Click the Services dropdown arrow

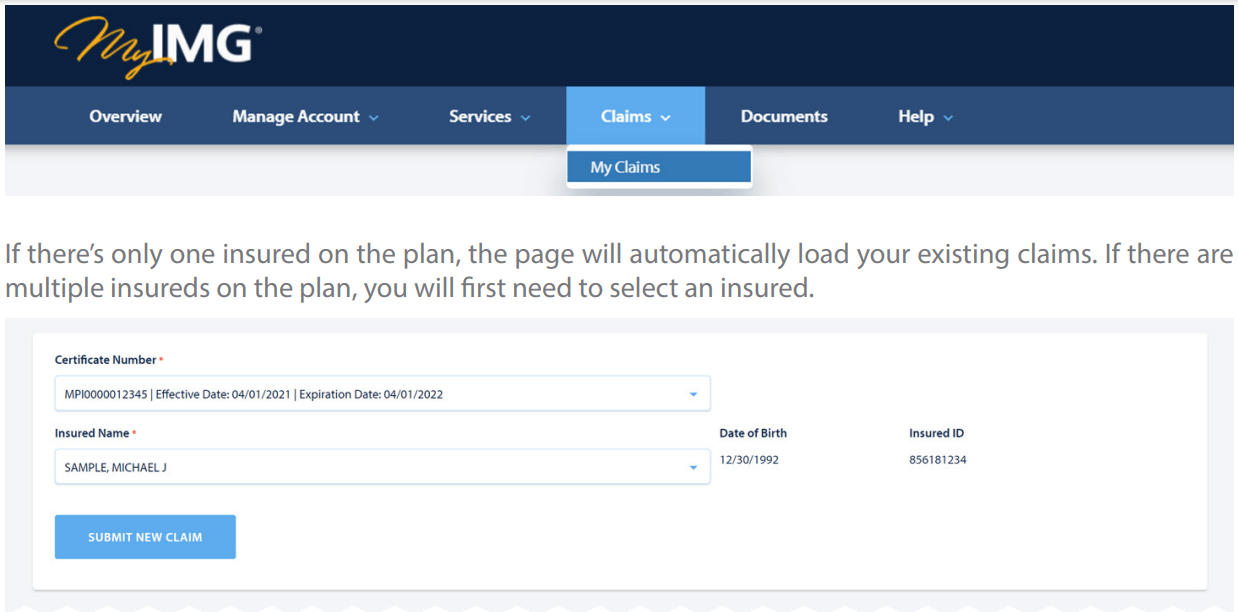point(527,116)
